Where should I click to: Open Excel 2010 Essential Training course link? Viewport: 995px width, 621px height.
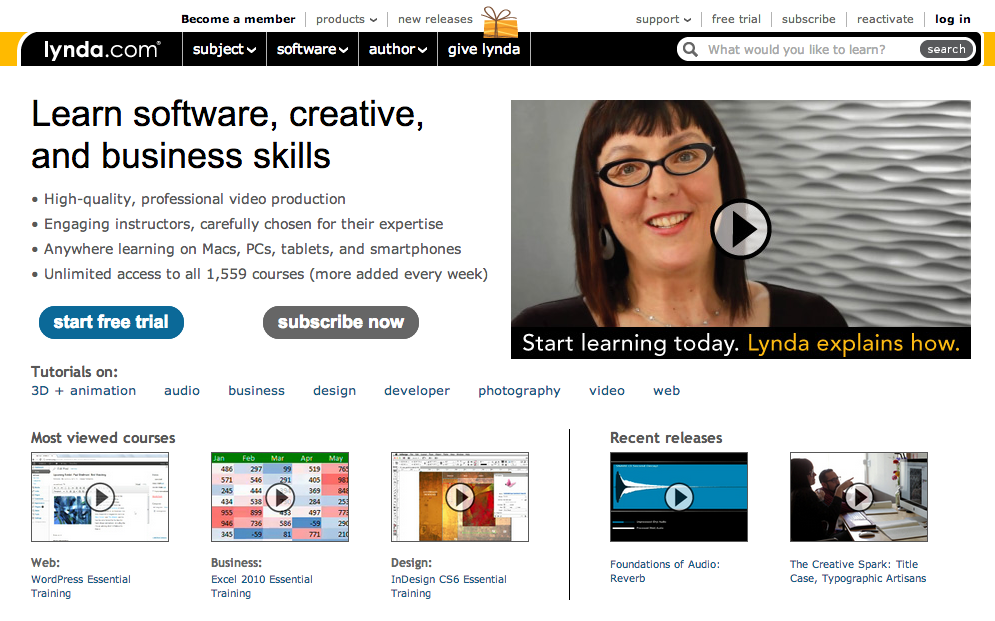click(x=261, y=586)
